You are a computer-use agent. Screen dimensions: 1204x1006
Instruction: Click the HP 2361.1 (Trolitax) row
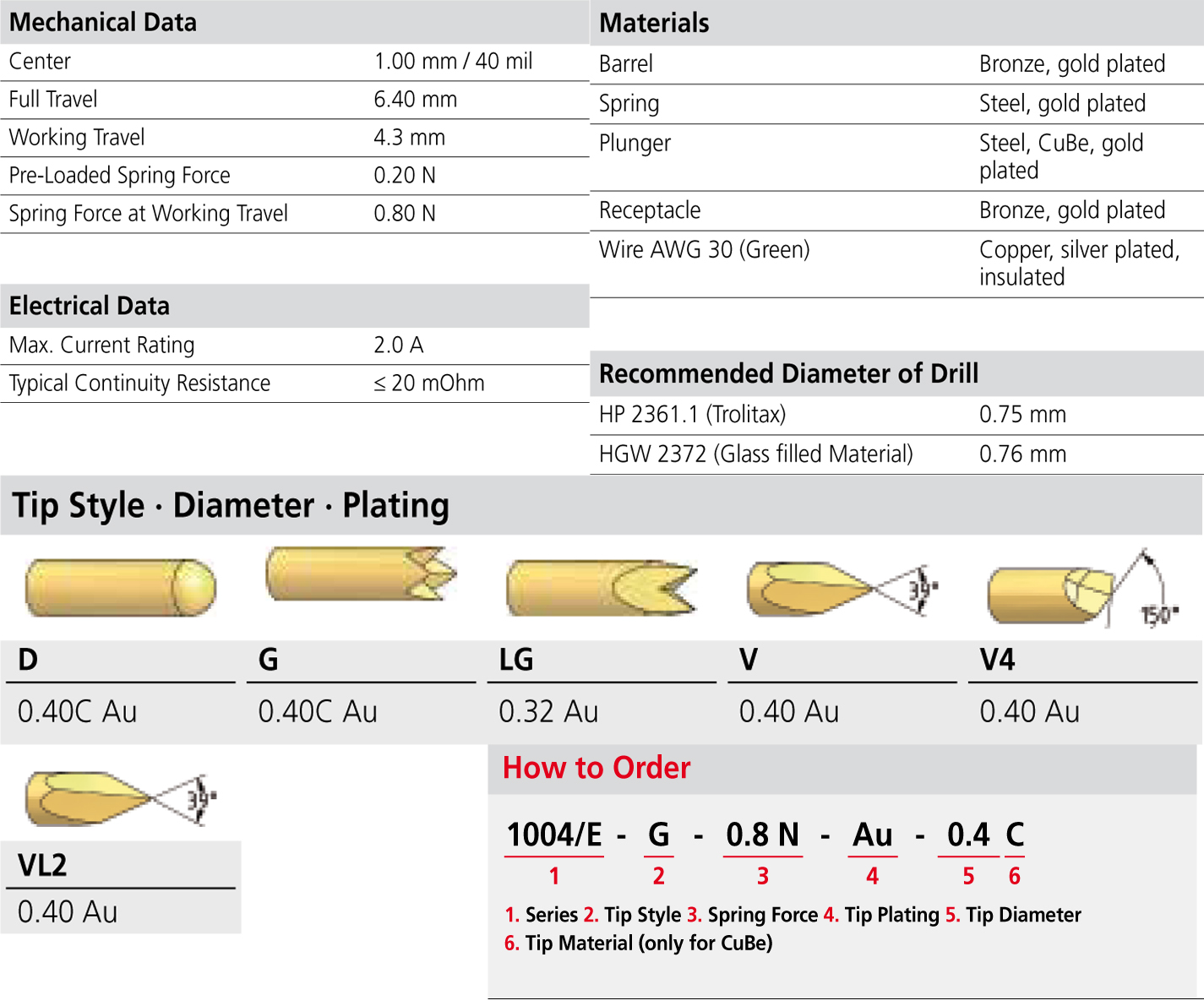point(896,415)
